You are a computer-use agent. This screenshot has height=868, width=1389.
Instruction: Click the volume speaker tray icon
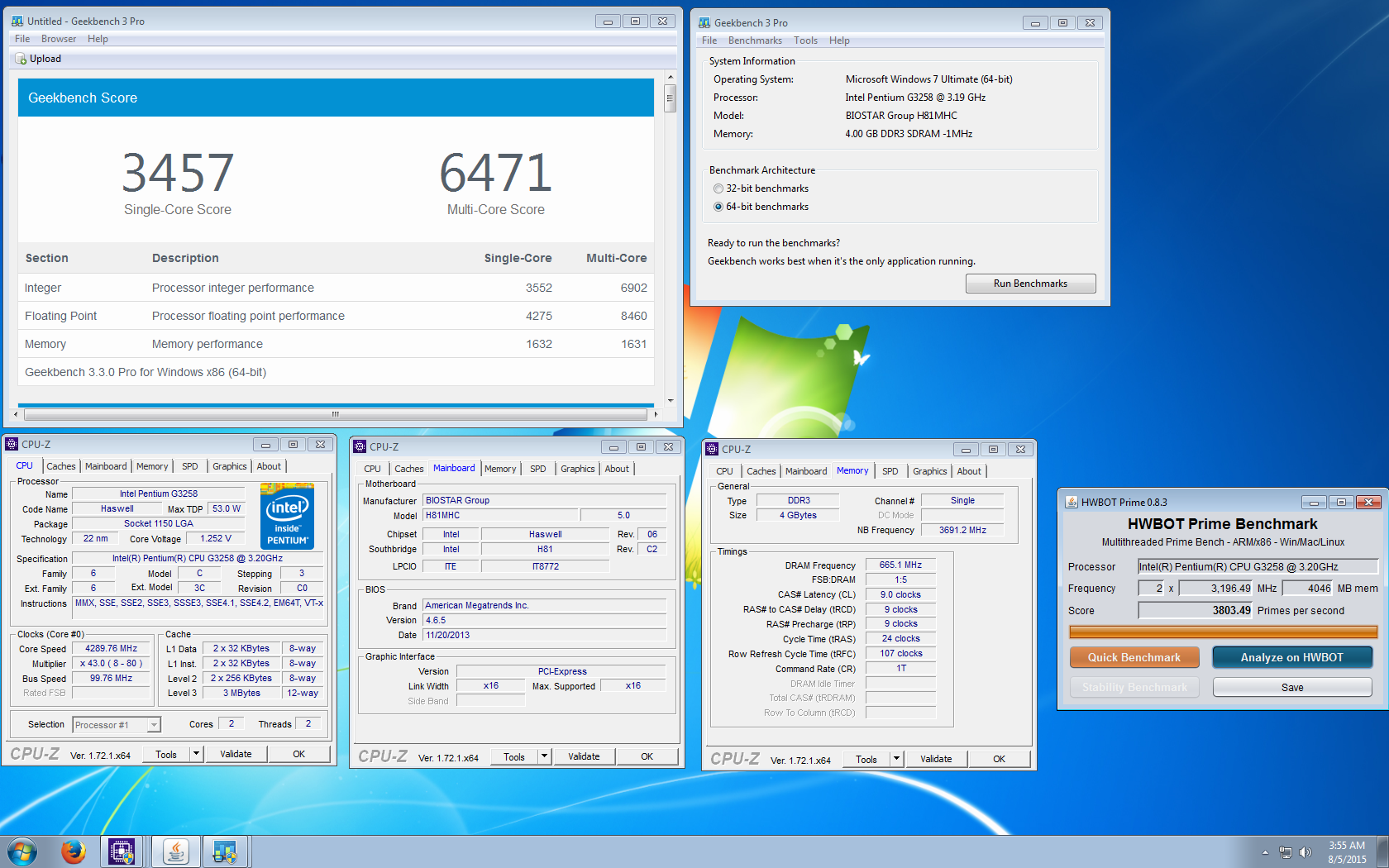click(x=1305, y=852)
